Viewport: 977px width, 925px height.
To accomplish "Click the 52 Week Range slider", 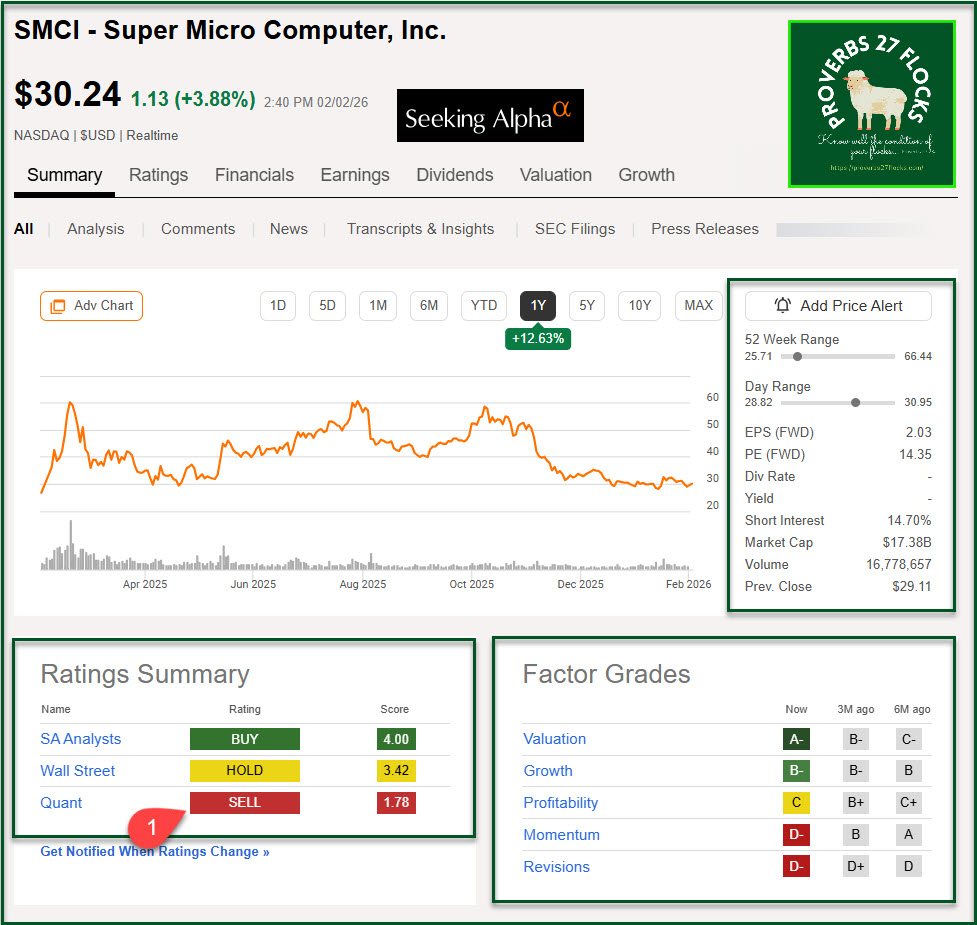I will [838, 356].
